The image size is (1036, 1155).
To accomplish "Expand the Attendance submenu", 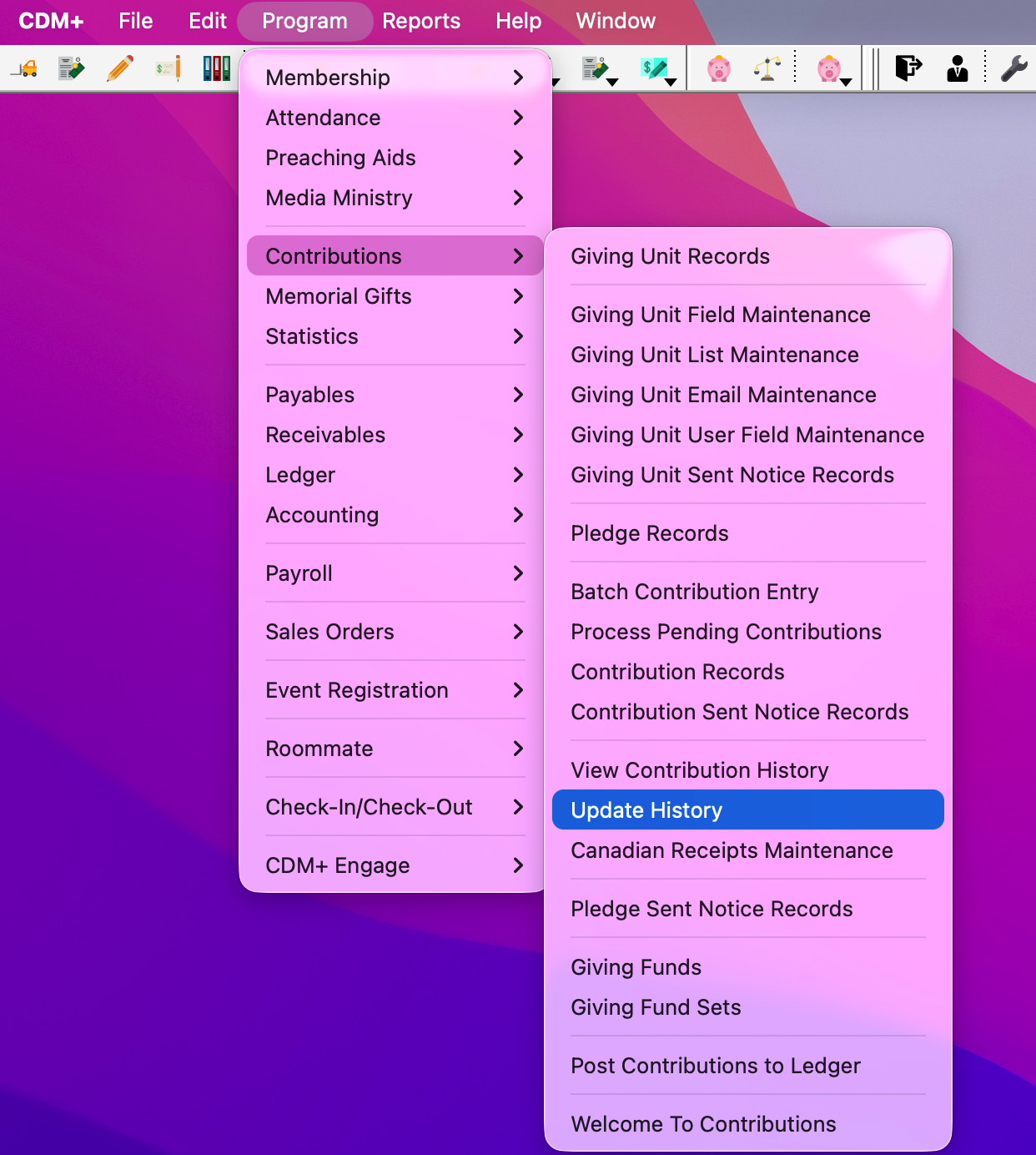I will [395, 118].
